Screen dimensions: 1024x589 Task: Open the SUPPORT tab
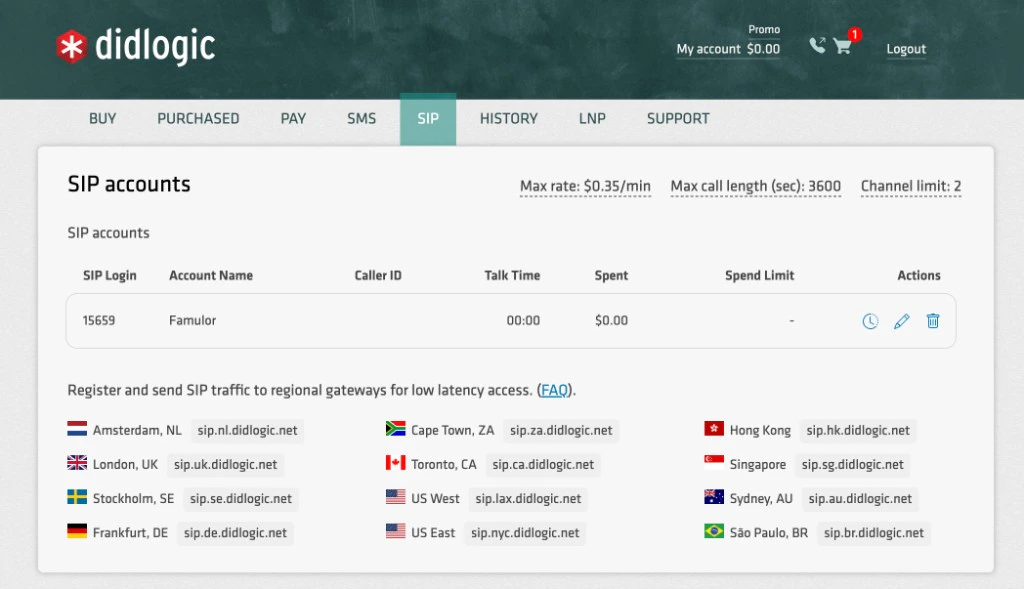tap(678, 118)
